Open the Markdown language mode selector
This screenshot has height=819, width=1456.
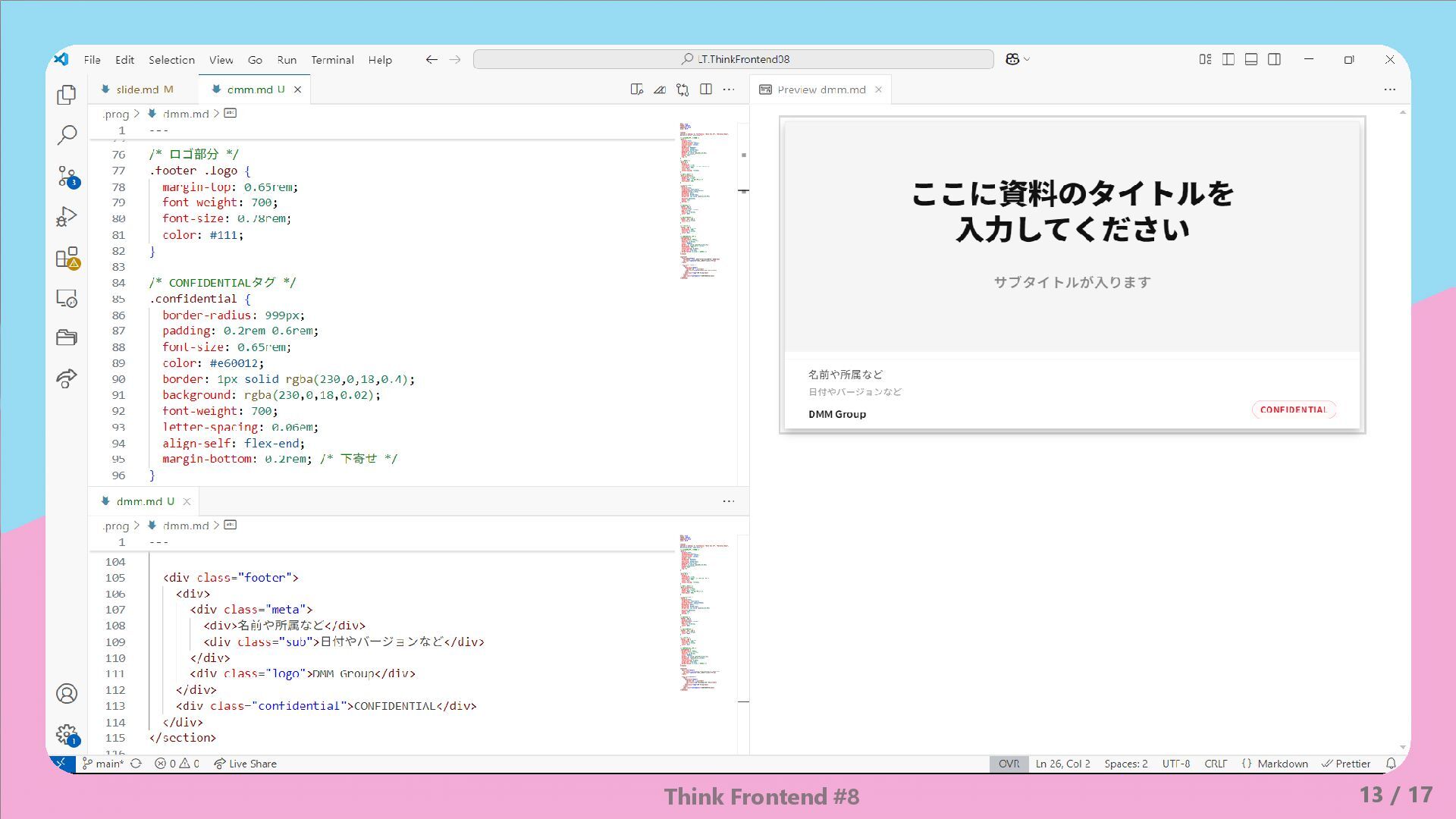[x=1282, y=764]
